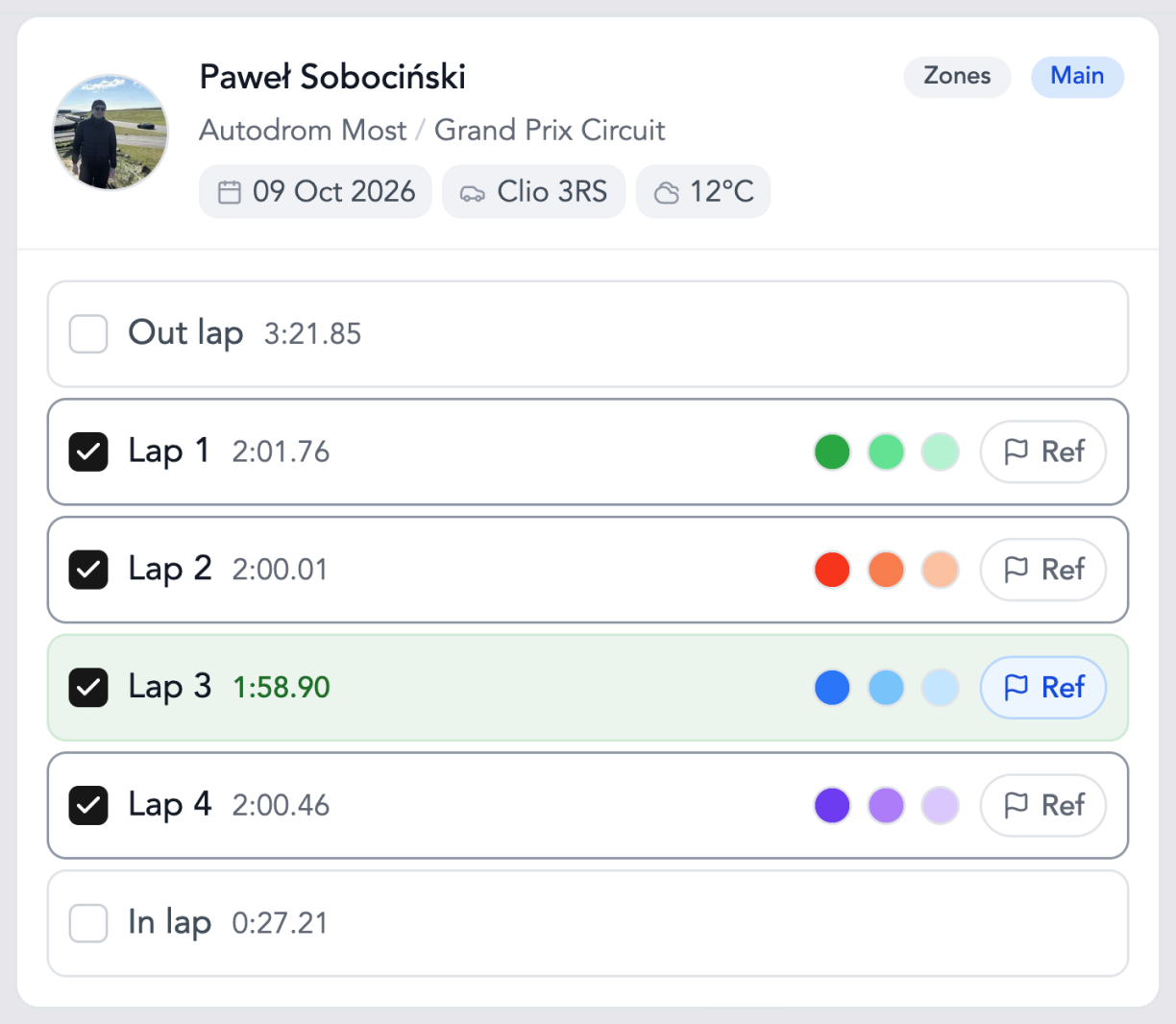1176x1024 pixels.
Task: Open the Zones tab
Action: tap(957, 77)
